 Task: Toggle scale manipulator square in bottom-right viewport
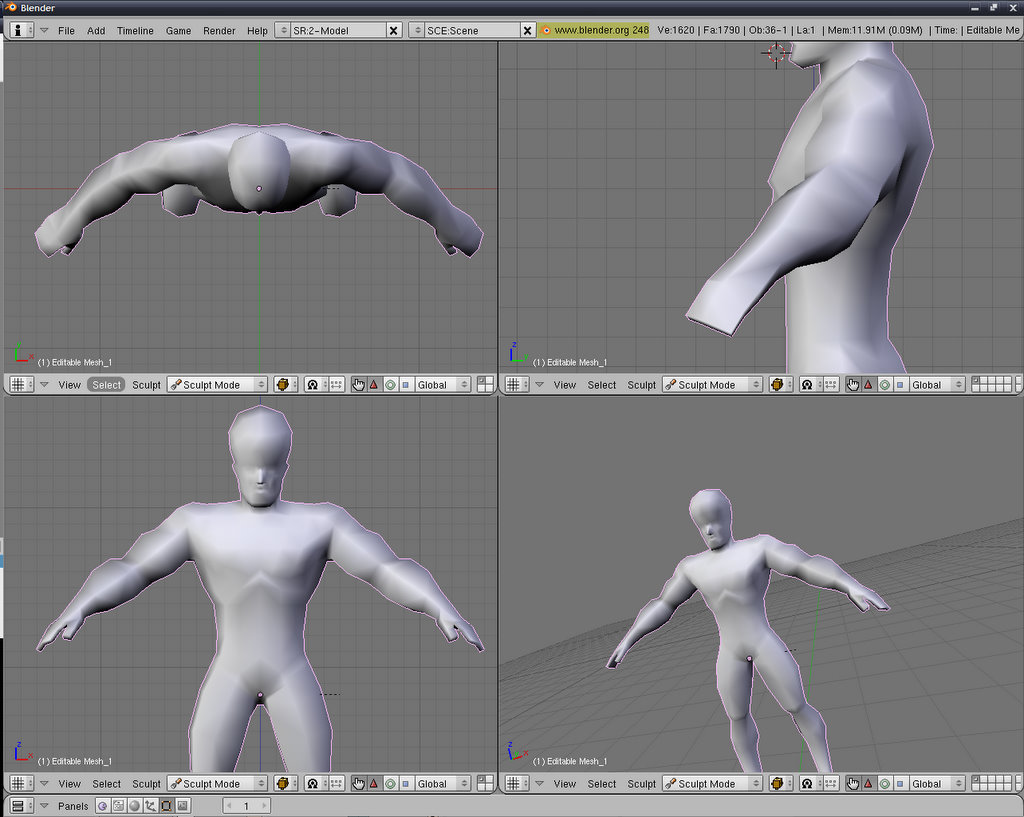point(900,784)
